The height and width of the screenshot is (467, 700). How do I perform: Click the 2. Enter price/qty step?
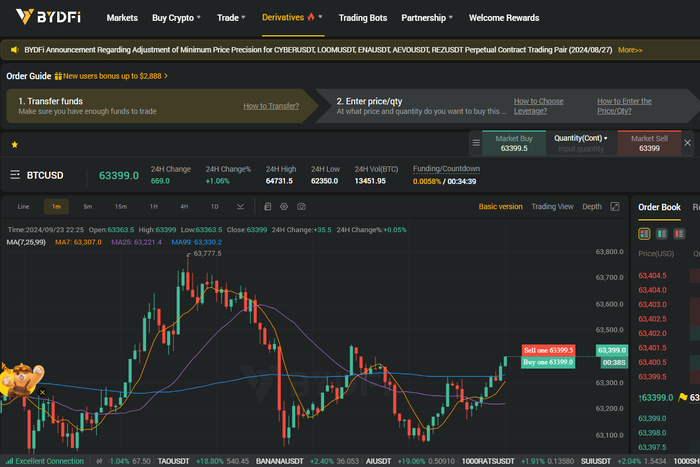coord(507,106)
